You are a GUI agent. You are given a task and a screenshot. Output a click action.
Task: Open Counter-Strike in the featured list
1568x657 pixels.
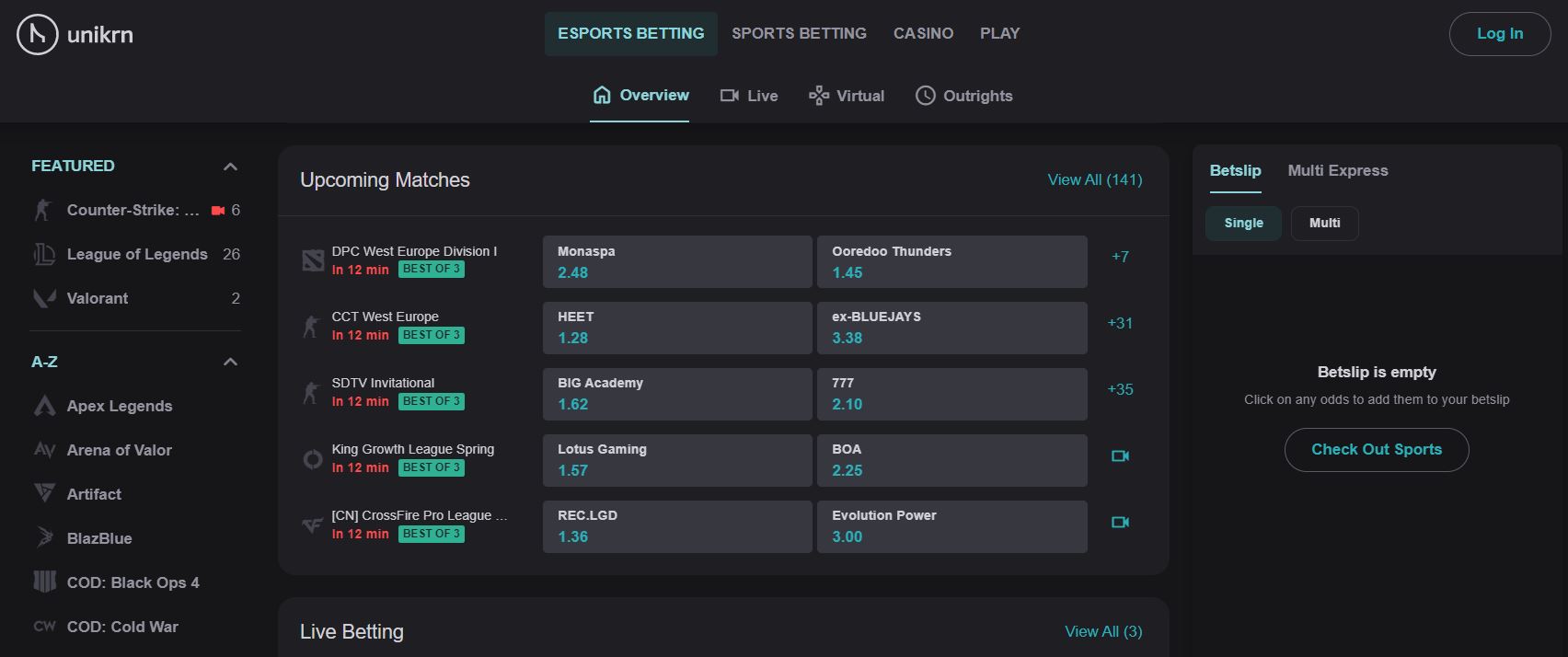tap(136, 210)
